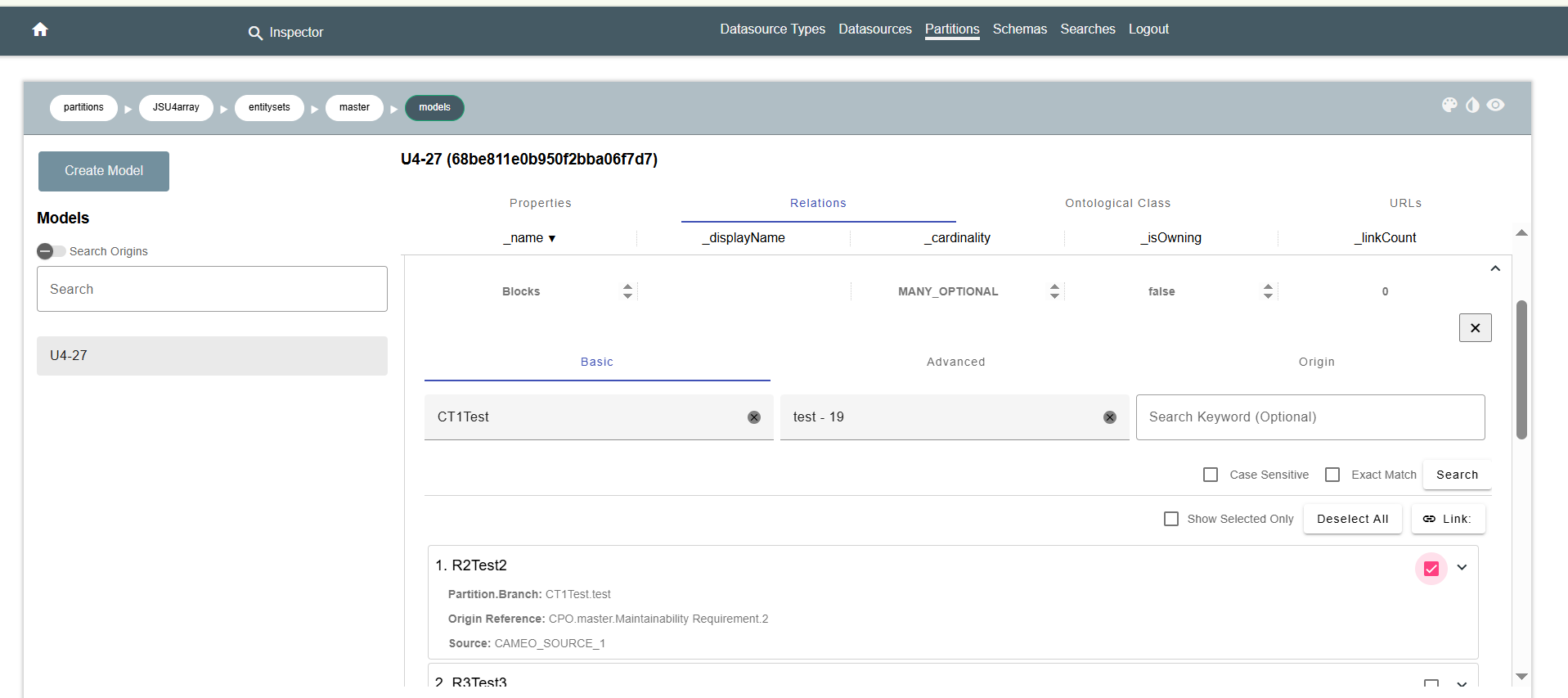The height and width of the screenshot is (698, 1568).
Task: Collapse the Blocks relation row
Action: pos(1494,268)
